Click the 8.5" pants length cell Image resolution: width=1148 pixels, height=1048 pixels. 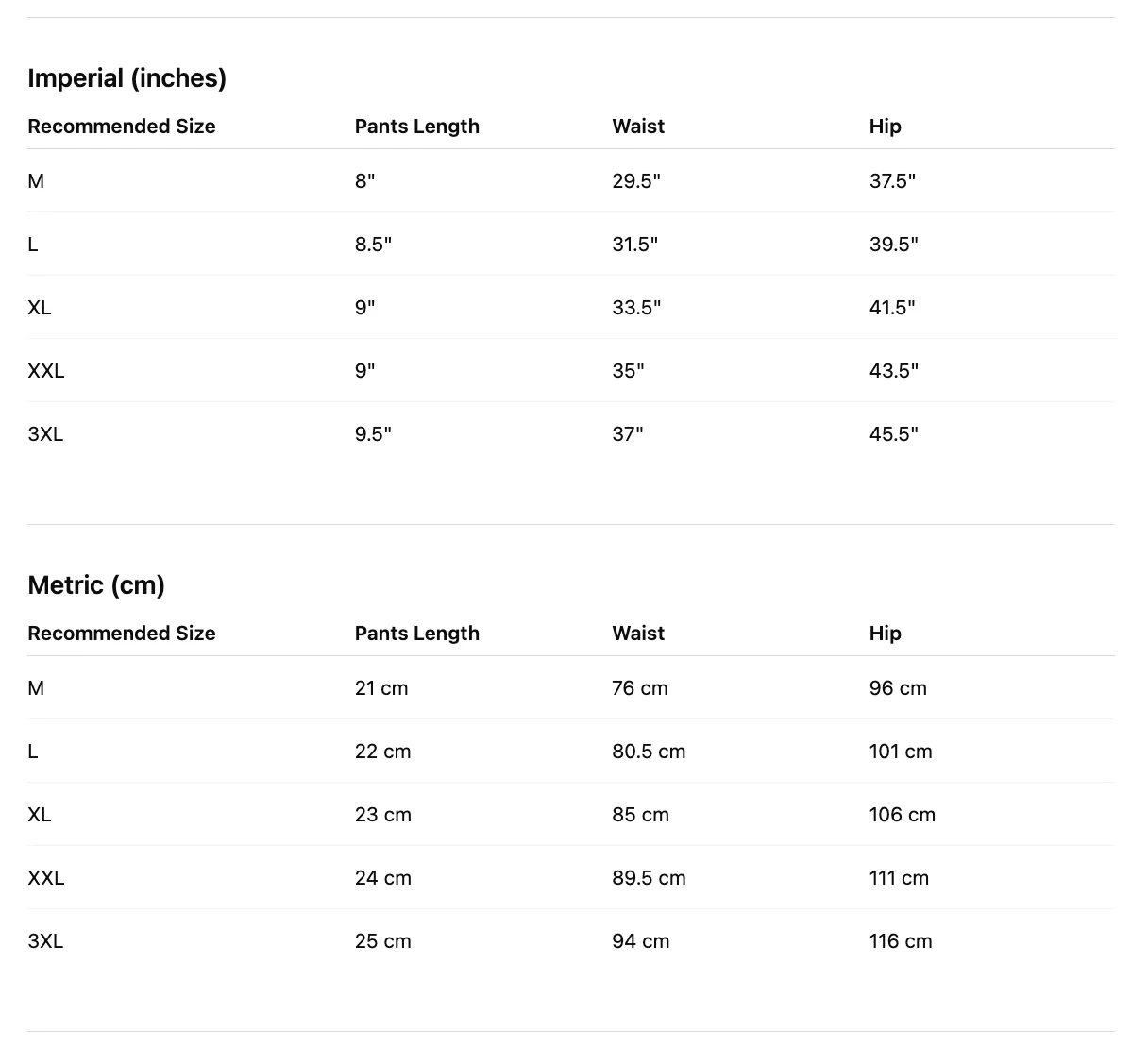tap(373, 245)
